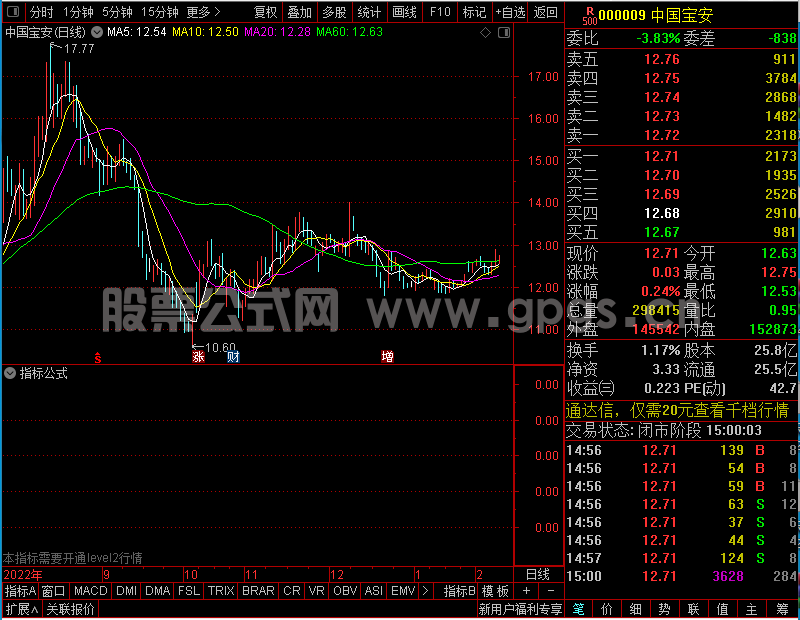The image size is (800, 620).
Task: Open the 分时 intraday chart
Action: pos(41,12)
